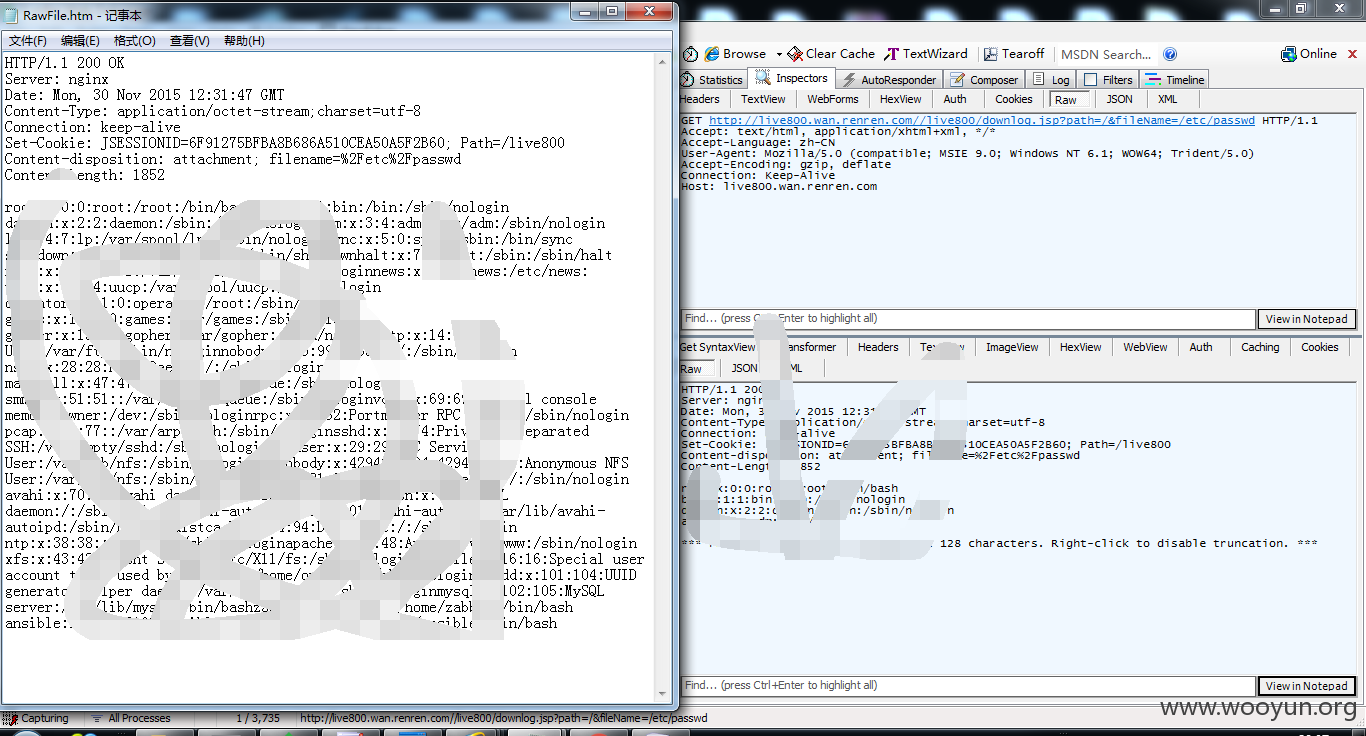Click the blue help question mark icon
The height and width of the screenshot is (736, 1366).
coord(1170,54)
